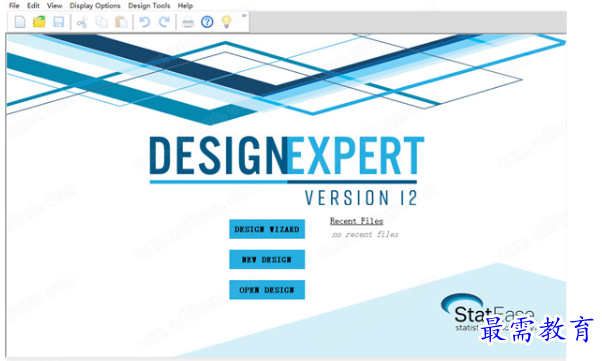Click the Redo arrow icon

pos(164,22)
